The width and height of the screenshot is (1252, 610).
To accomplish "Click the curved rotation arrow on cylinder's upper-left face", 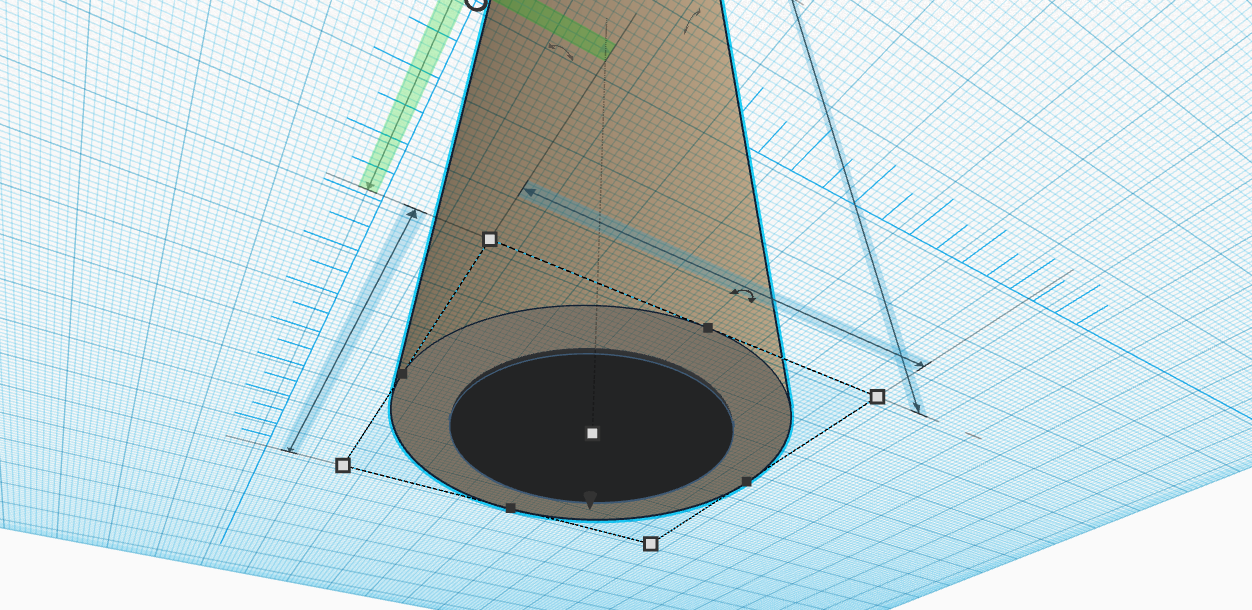I will (561, 51).
